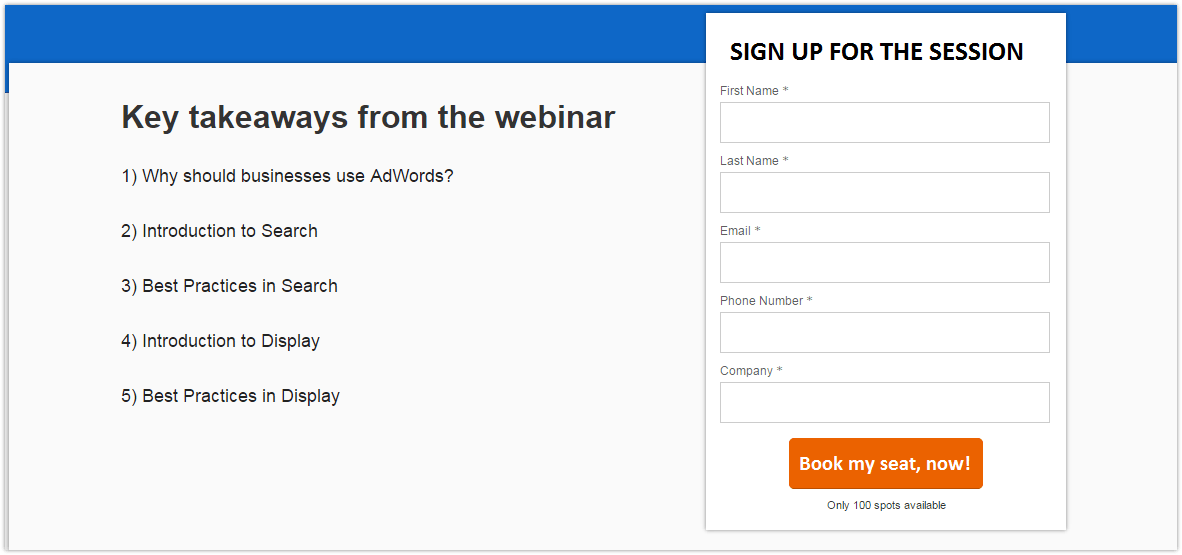Click the First Name input field

(884, 123)
